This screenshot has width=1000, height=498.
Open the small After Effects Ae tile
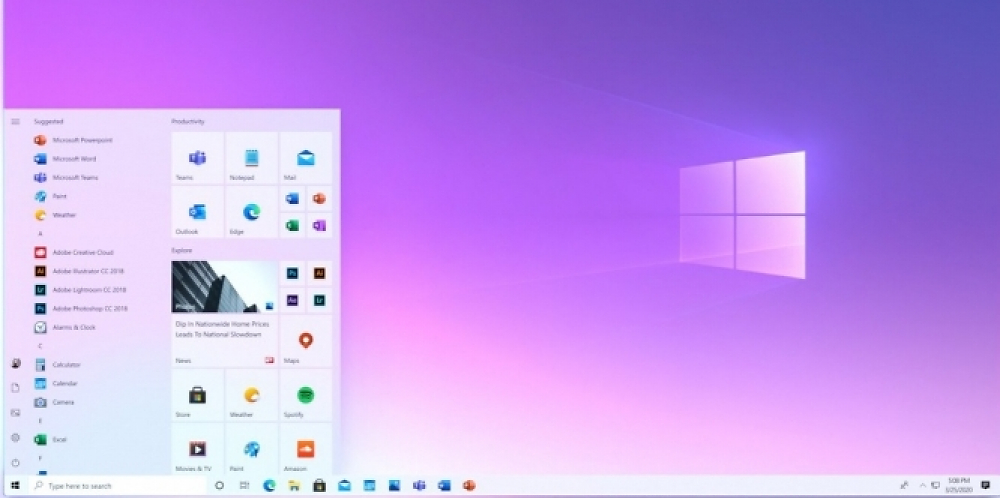pyautogui.click(x=293, y=300)
